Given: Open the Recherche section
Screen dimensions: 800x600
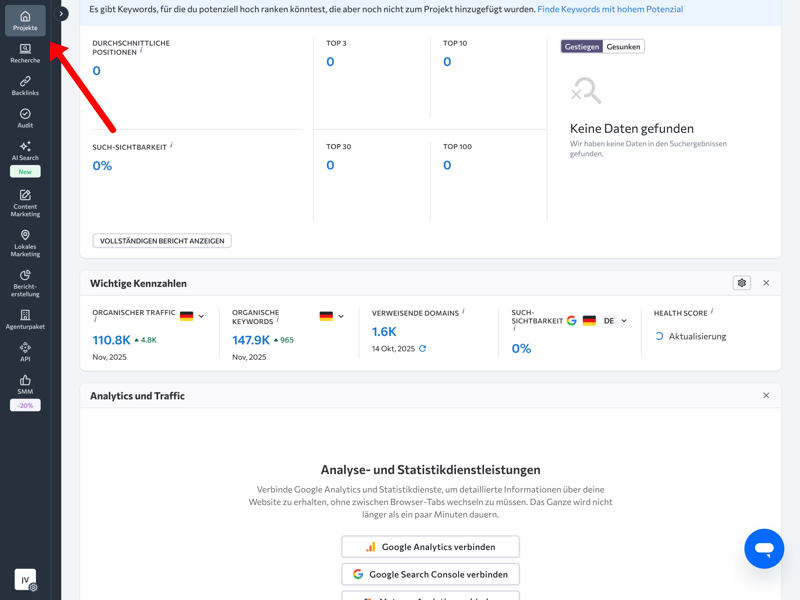Looking at the screenshot, I should pyautogui.click(x=25, y=53).
